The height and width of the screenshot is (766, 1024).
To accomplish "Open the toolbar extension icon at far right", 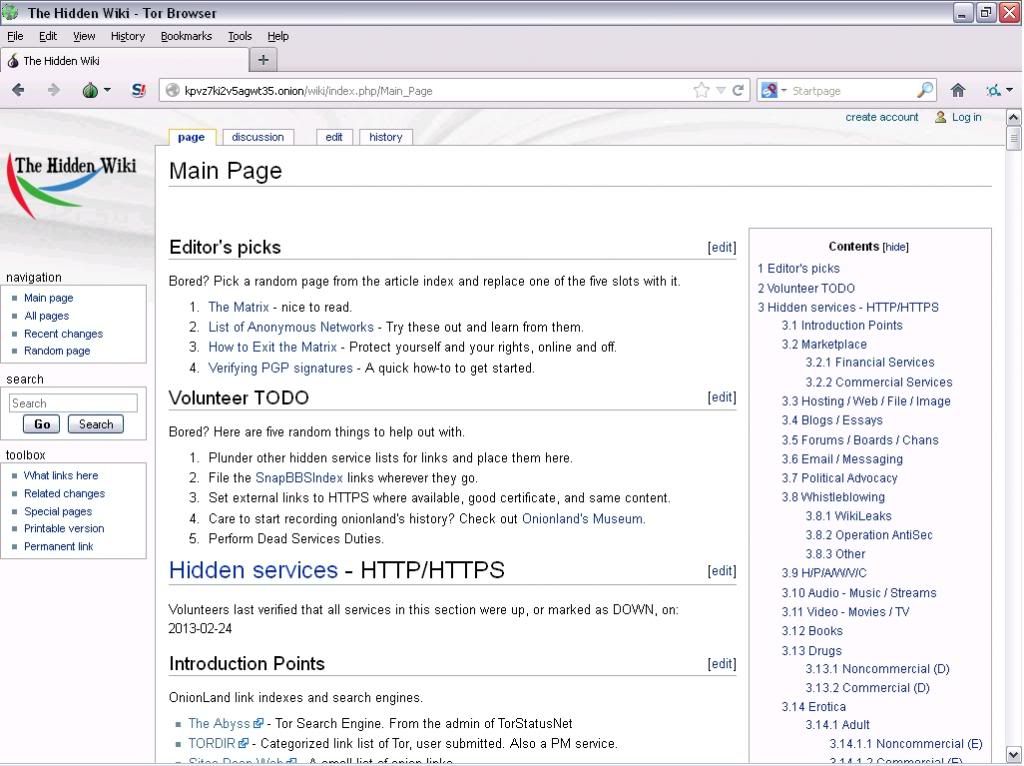I will 994,90.
